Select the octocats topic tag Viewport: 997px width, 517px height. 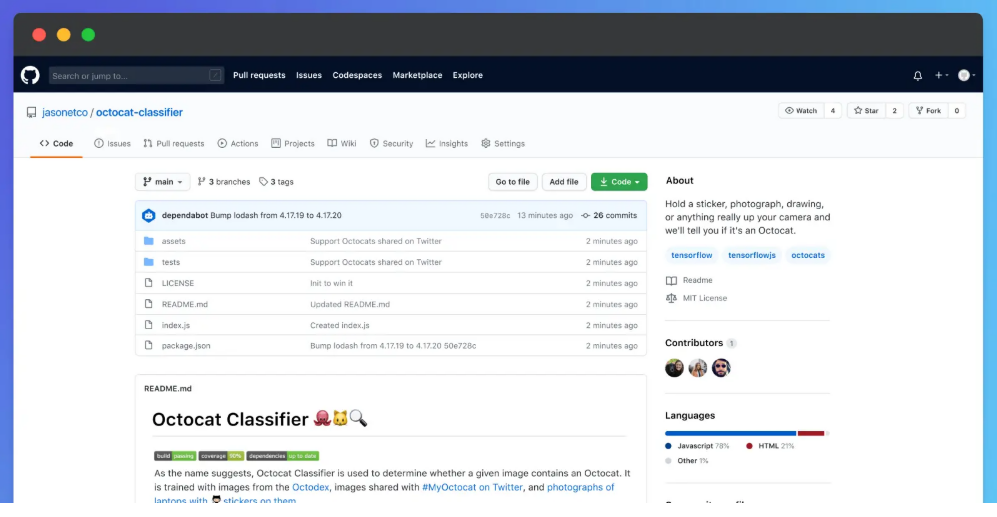click(x=808, y=255)
